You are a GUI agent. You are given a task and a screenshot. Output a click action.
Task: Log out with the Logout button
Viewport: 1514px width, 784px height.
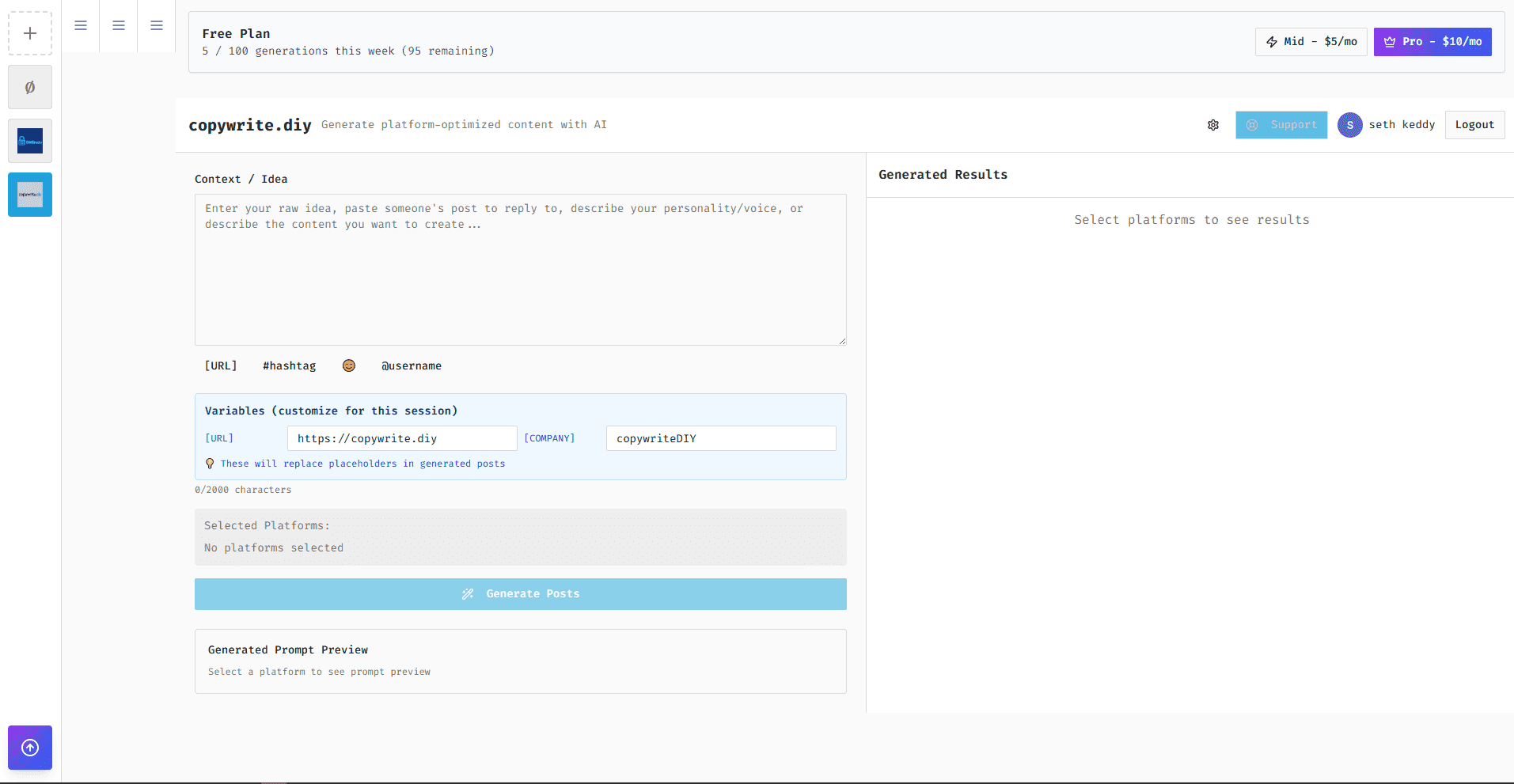(x=1474, y=125)
